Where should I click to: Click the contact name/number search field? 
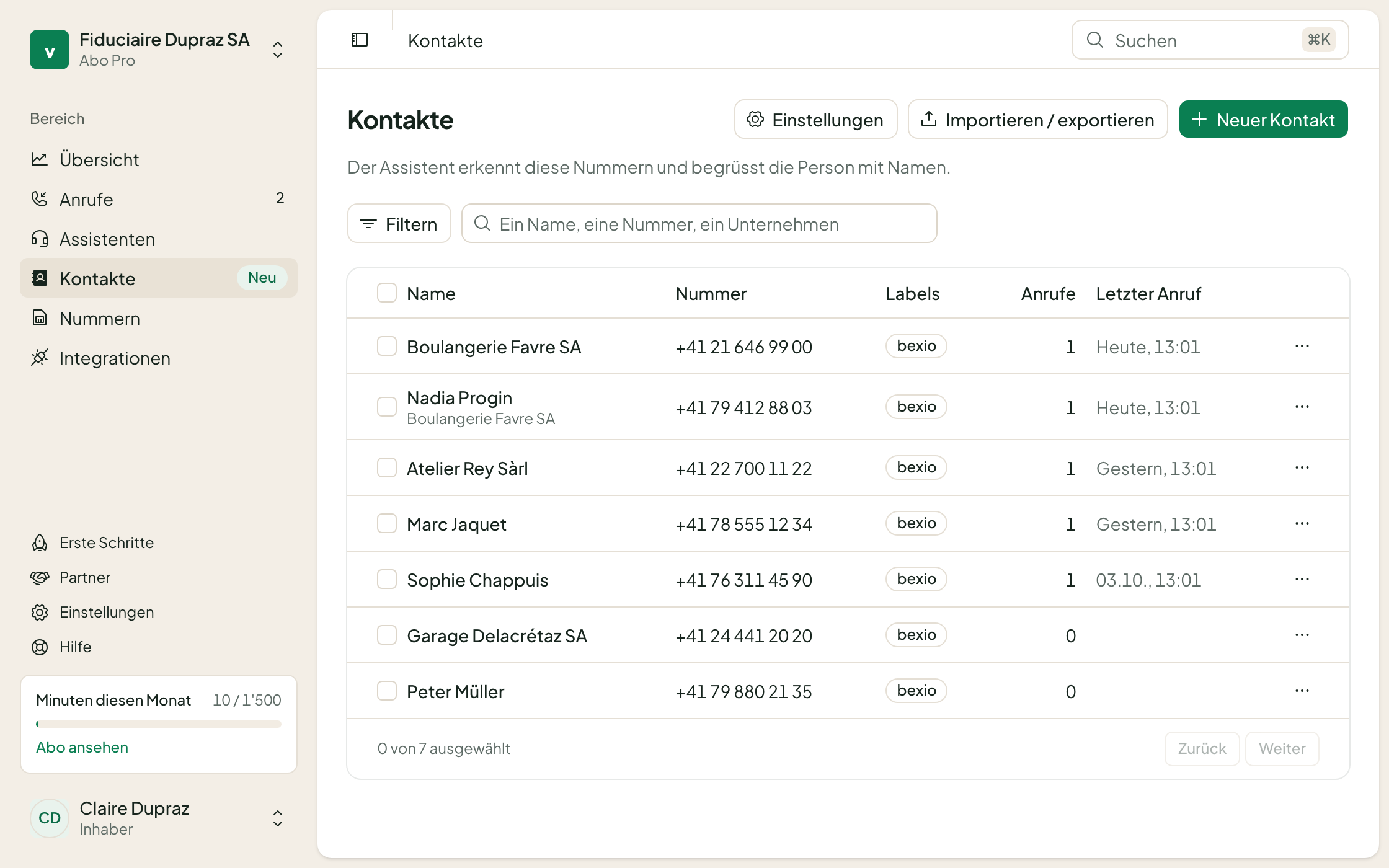699,223
